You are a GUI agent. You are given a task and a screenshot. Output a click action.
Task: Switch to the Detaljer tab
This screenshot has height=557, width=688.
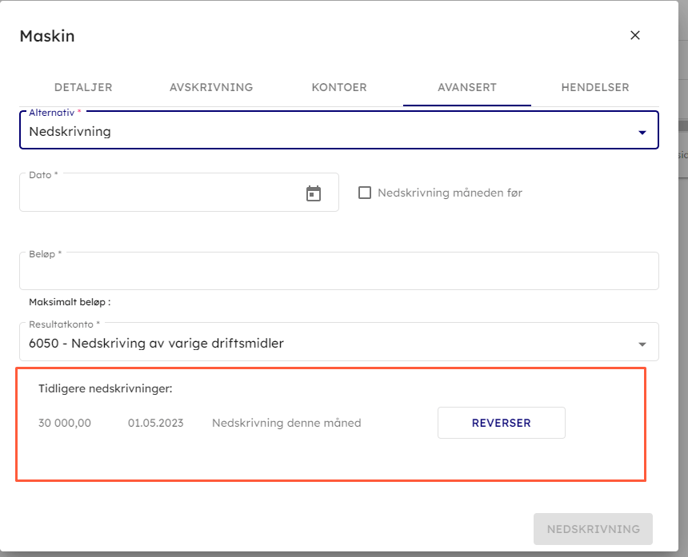(85, 87)
